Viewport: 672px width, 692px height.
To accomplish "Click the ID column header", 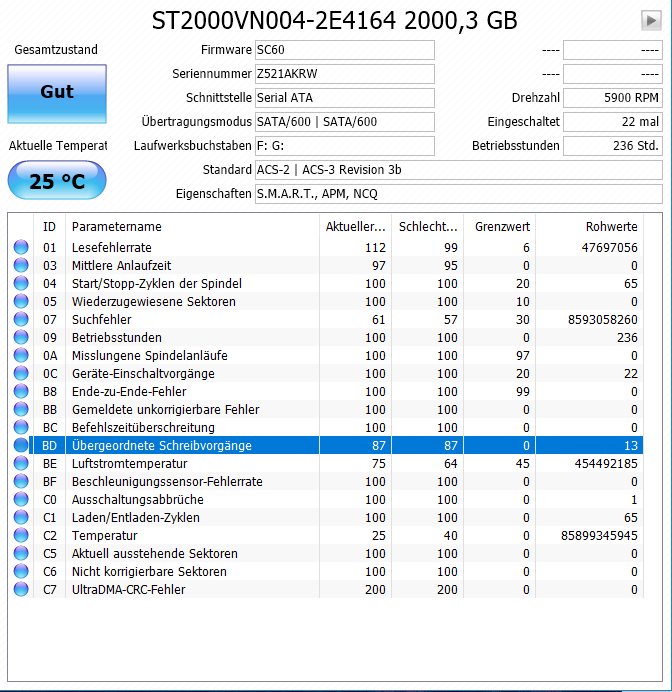I will point(49,227).
